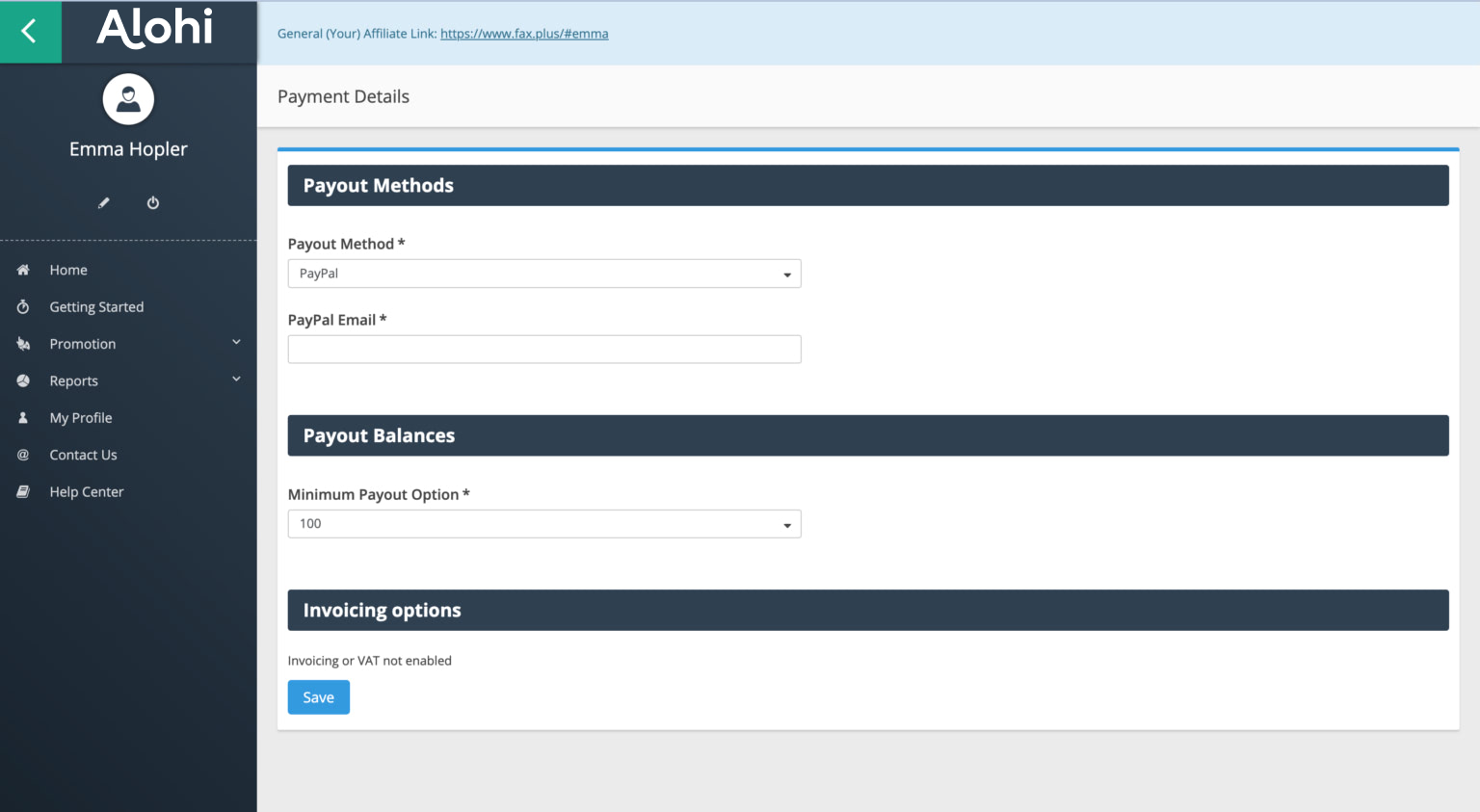Expand the Reports submenu chevron

236,380
